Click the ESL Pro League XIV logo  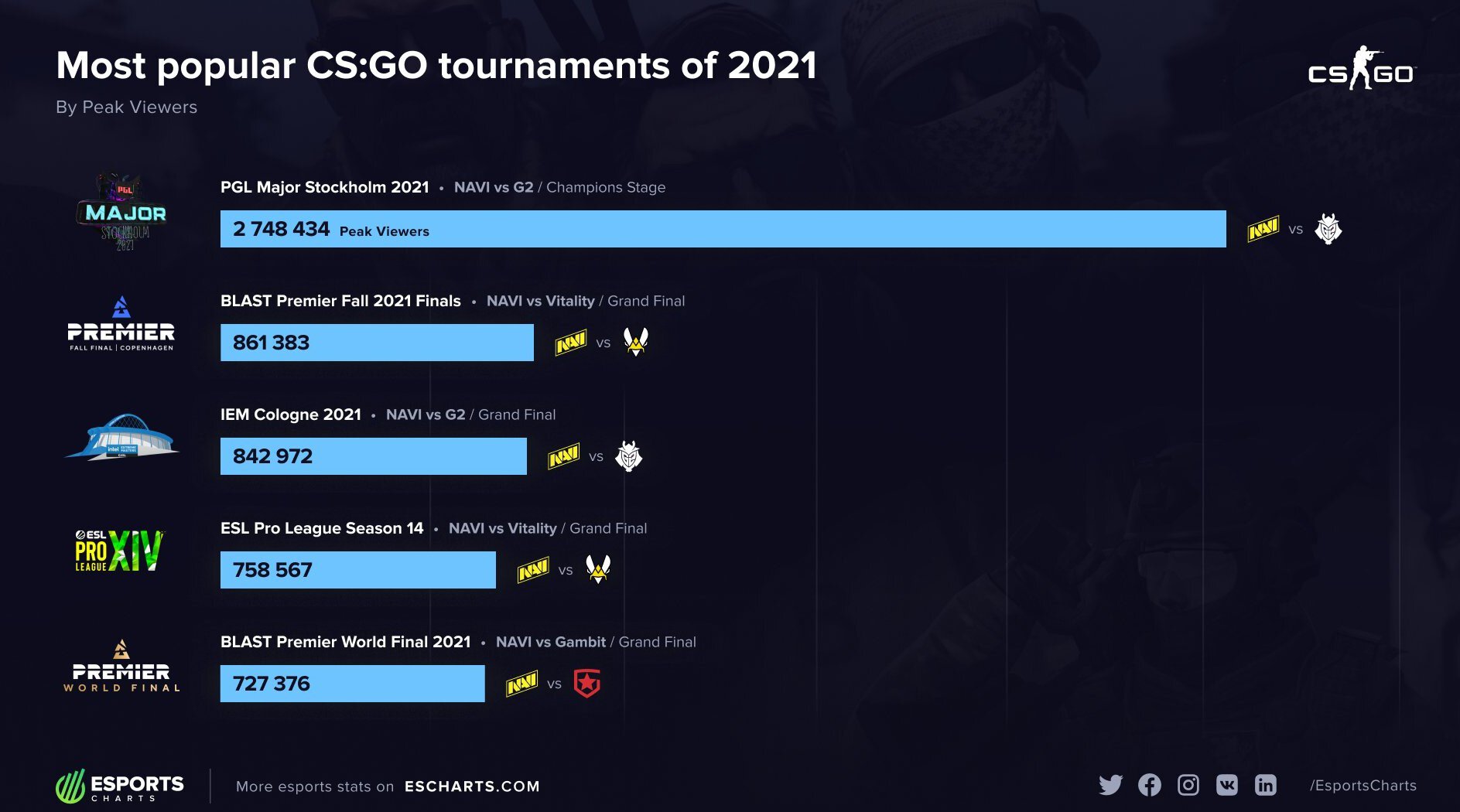click(x=119, y=551)
